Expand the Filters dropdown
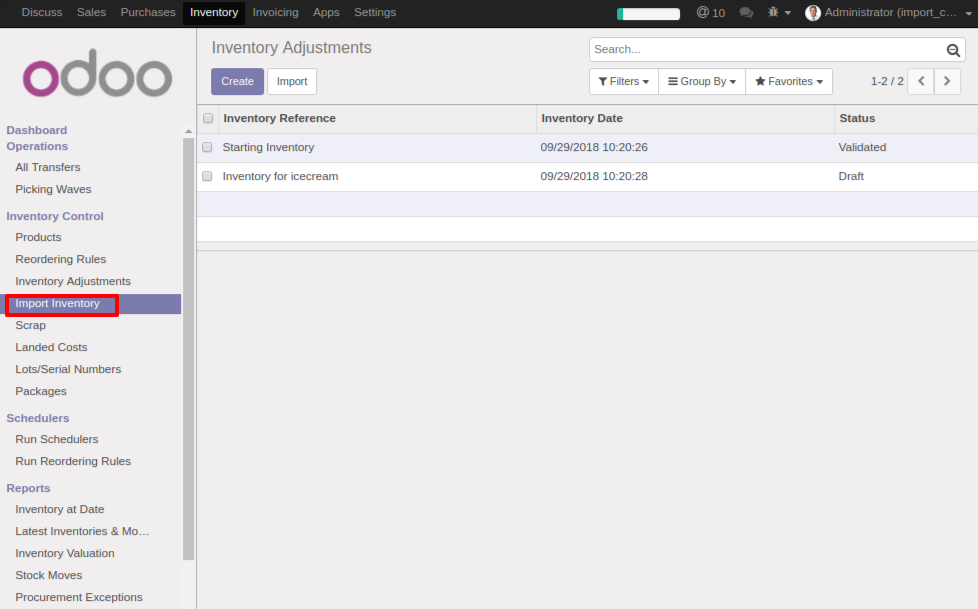Image resolution: width=978 pixels, height=609 pixels. pyautogui.click(x=624, y=81)
